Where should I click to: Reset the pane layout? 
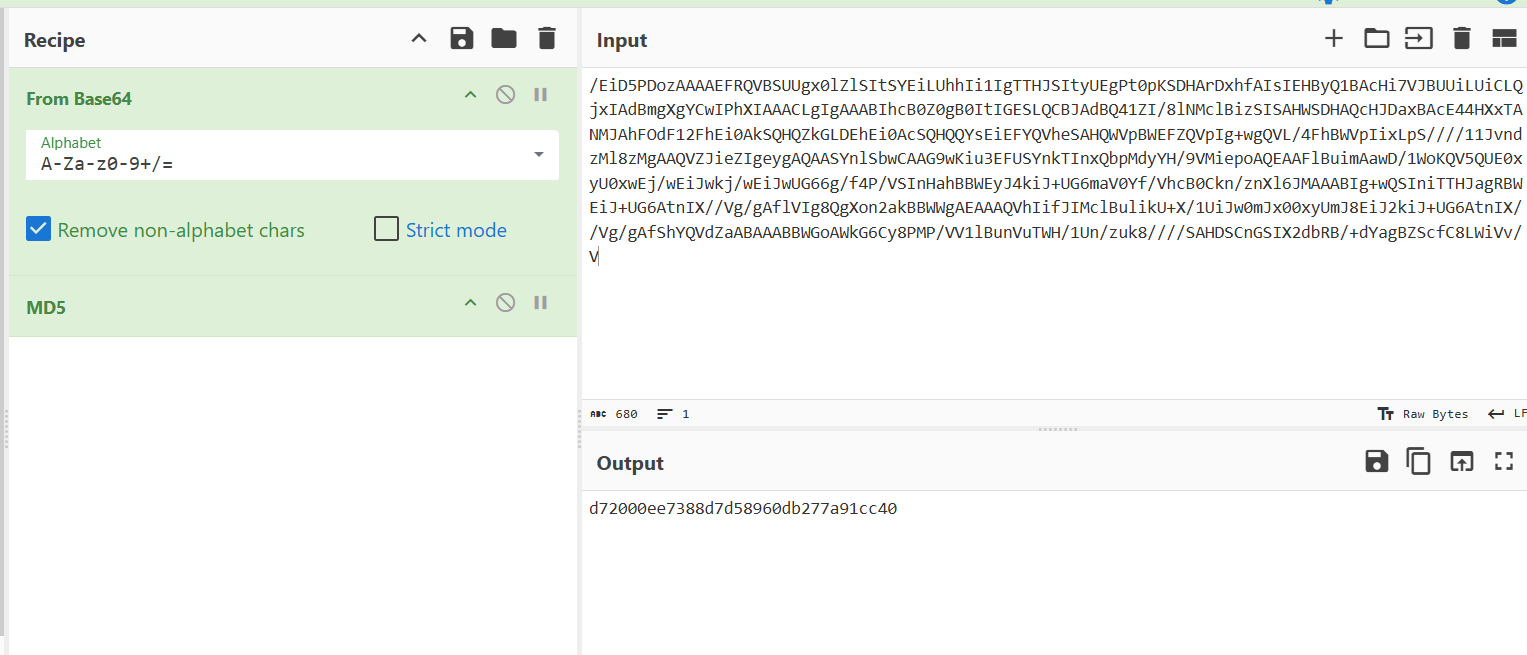coord(1504,39)
